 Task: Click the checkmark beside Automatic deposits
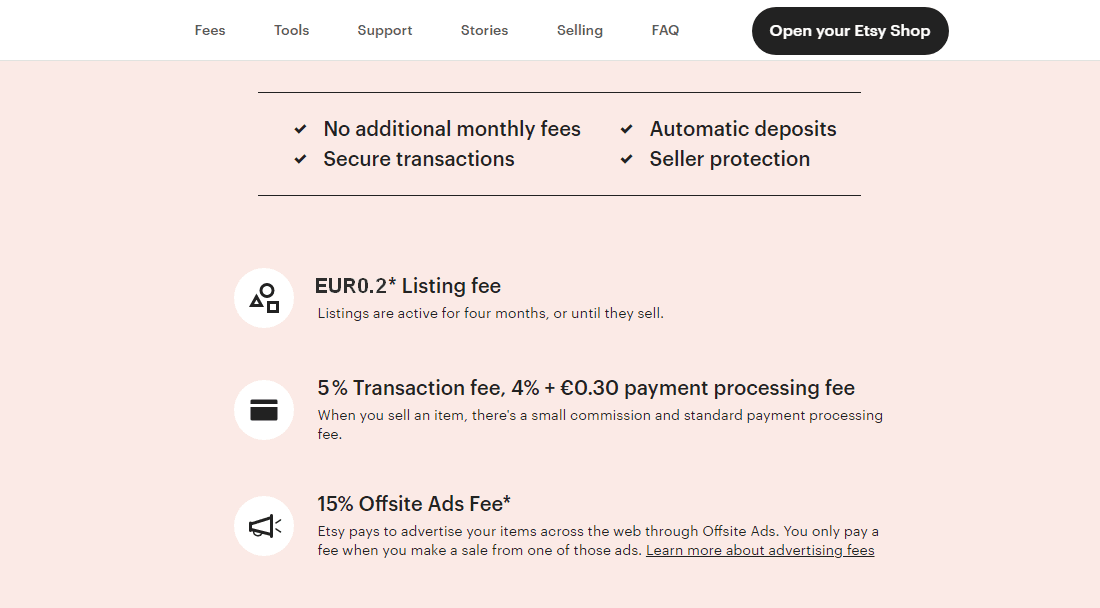pyautogui.click(x=627, y=129)
